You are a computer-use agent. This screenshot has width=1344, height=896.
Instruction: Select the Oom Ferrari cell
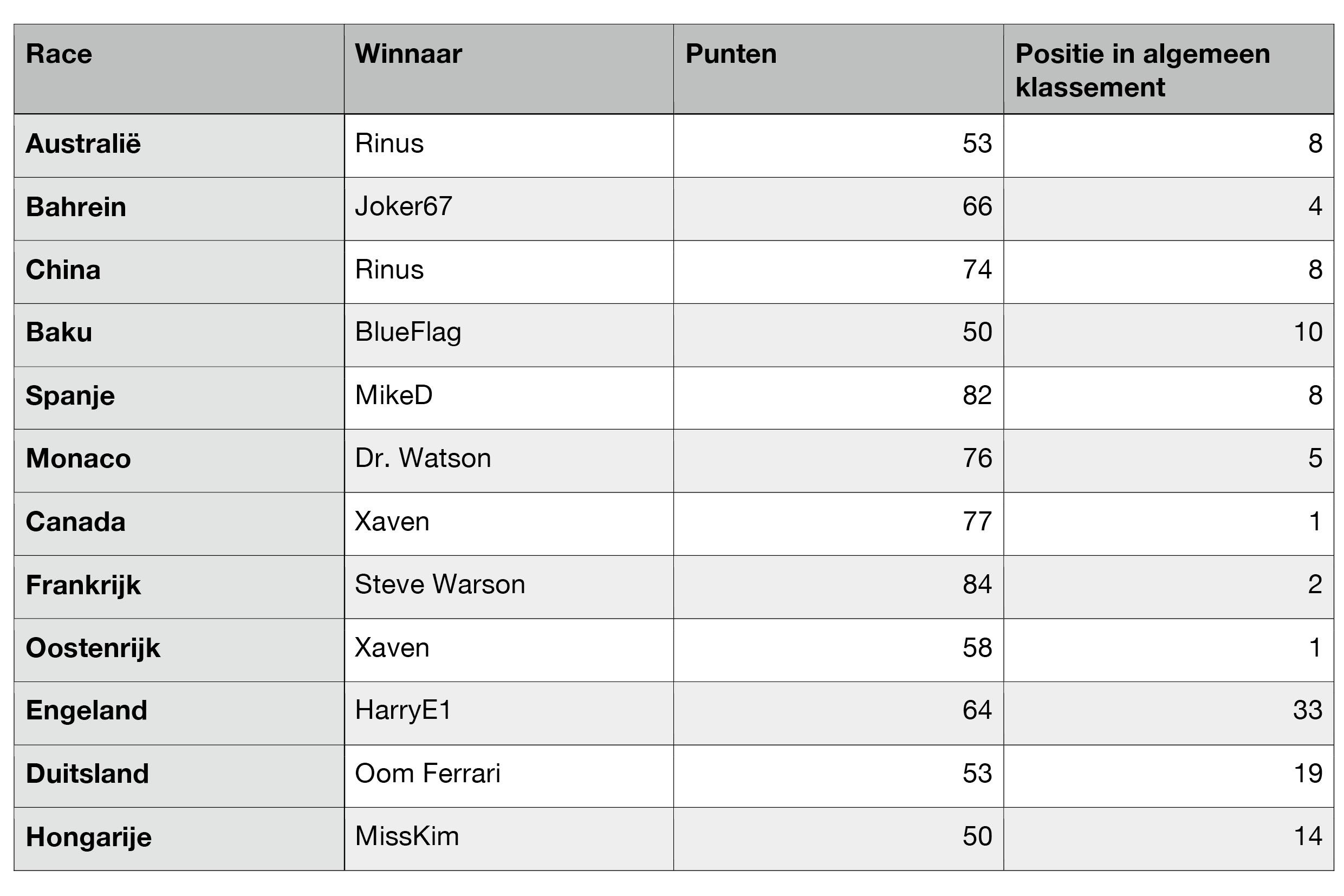[509, 776]
